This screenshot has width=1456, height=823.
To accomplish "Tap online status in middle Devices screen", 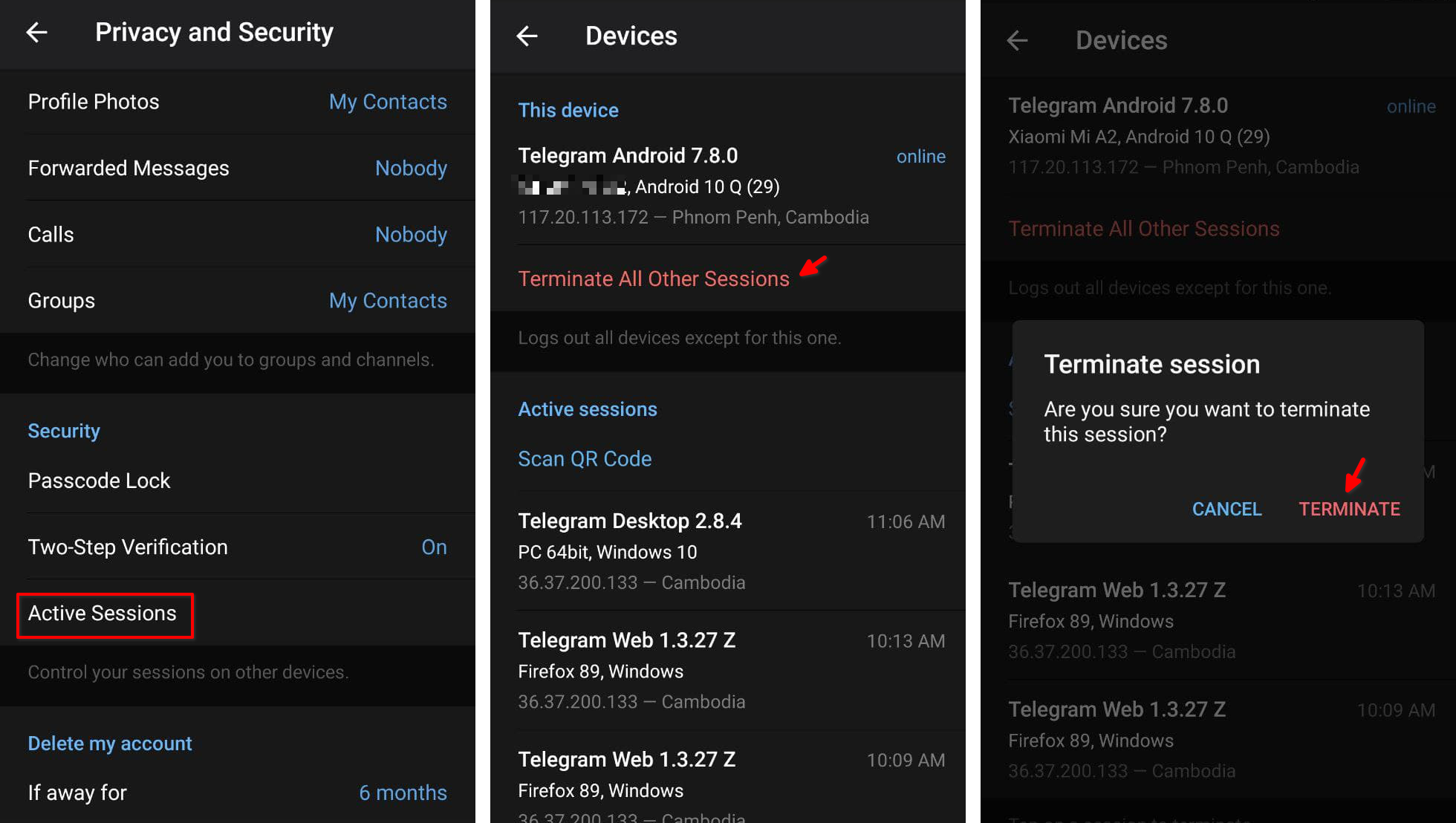I will tap(920, 156).
